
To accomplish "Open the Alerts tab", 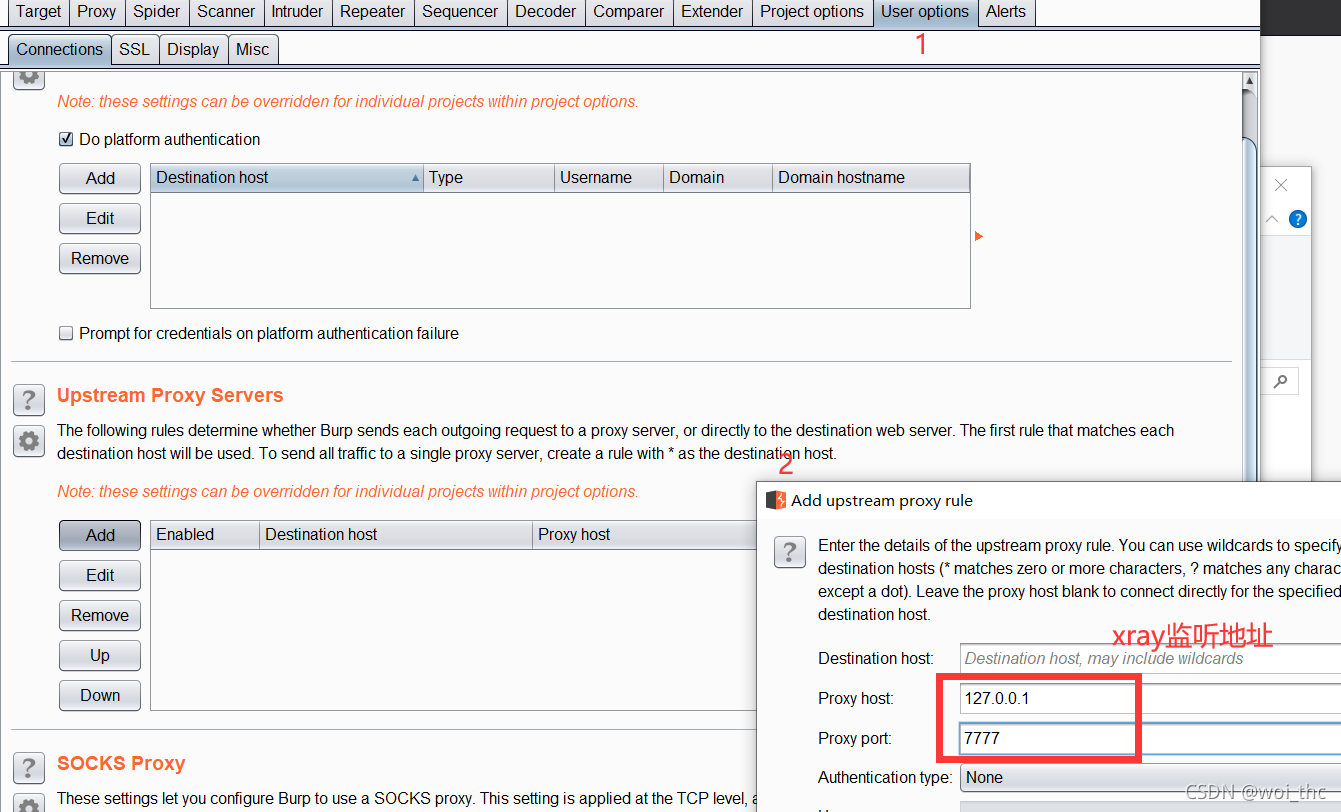I will tap(1006, 12).
